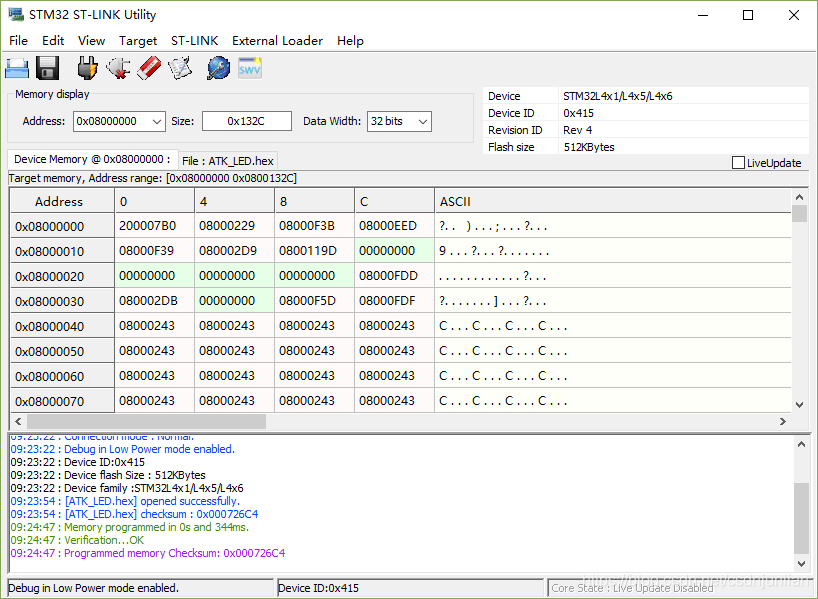Click the horizontal scrollbar left arrow
Screen dimensions: 818x599
click(x=18, y=421)
